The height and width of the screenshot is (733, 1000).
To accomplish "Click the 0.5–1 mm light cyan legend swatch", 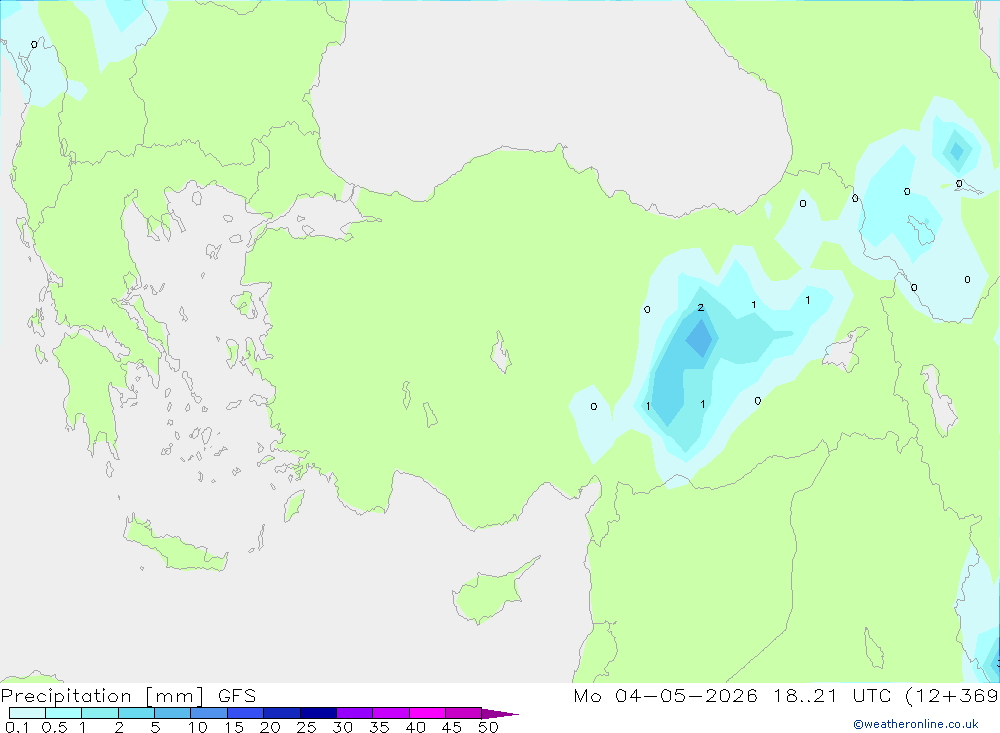I will [63, 713].
